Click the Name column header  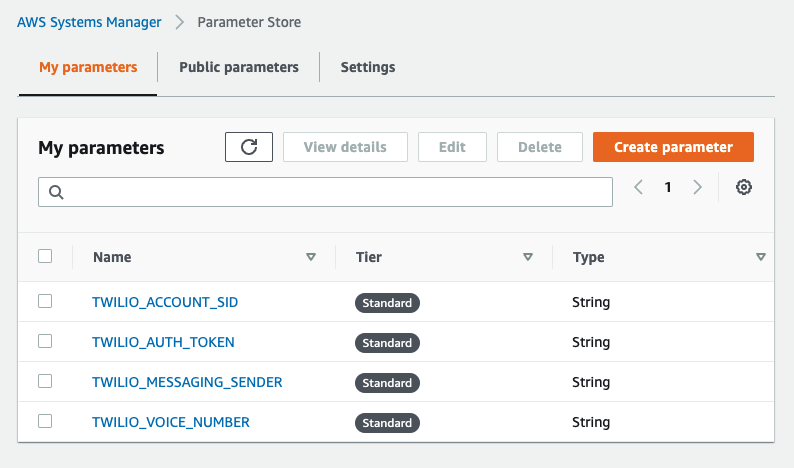click(x=112, y=257)
